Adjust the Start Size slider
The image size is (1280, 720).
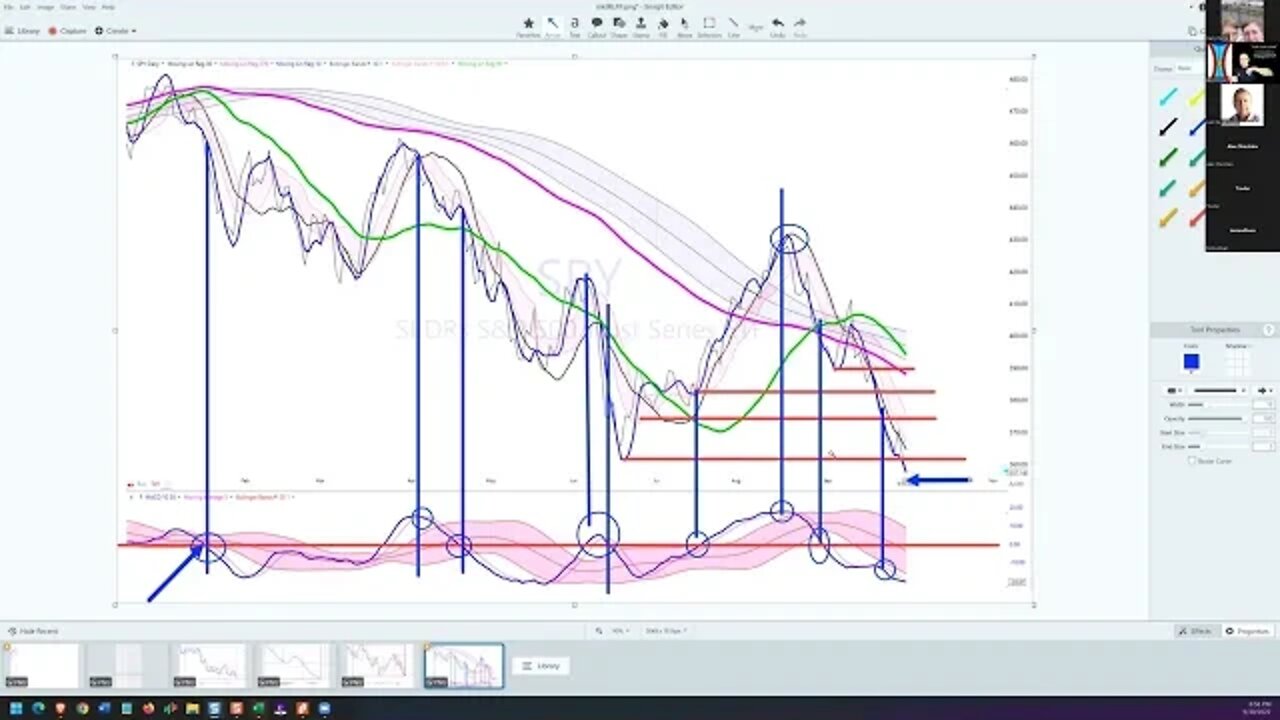(x=1218, y=433)
